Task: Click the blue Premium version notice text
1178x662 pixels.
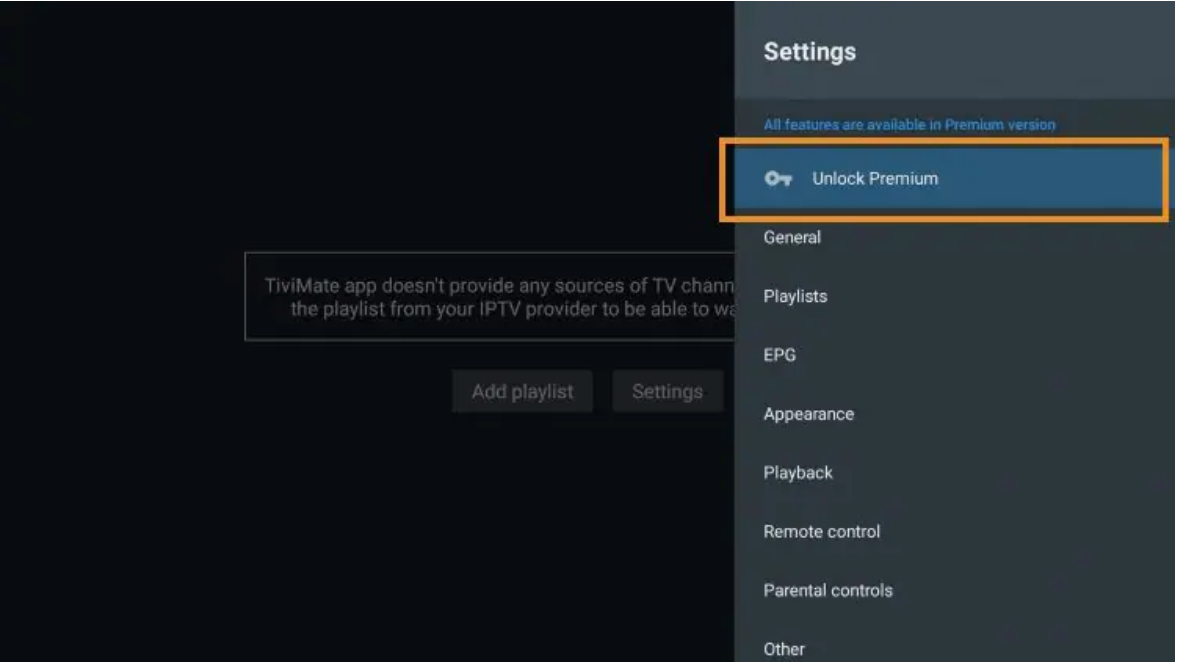Action: [x=909, y=125]
